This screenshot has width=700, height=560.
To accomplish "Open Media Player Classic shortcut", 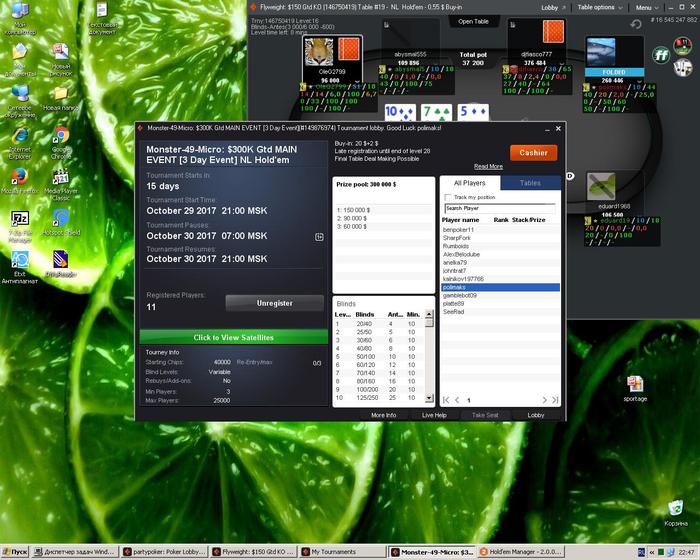I will pos(60,178).
